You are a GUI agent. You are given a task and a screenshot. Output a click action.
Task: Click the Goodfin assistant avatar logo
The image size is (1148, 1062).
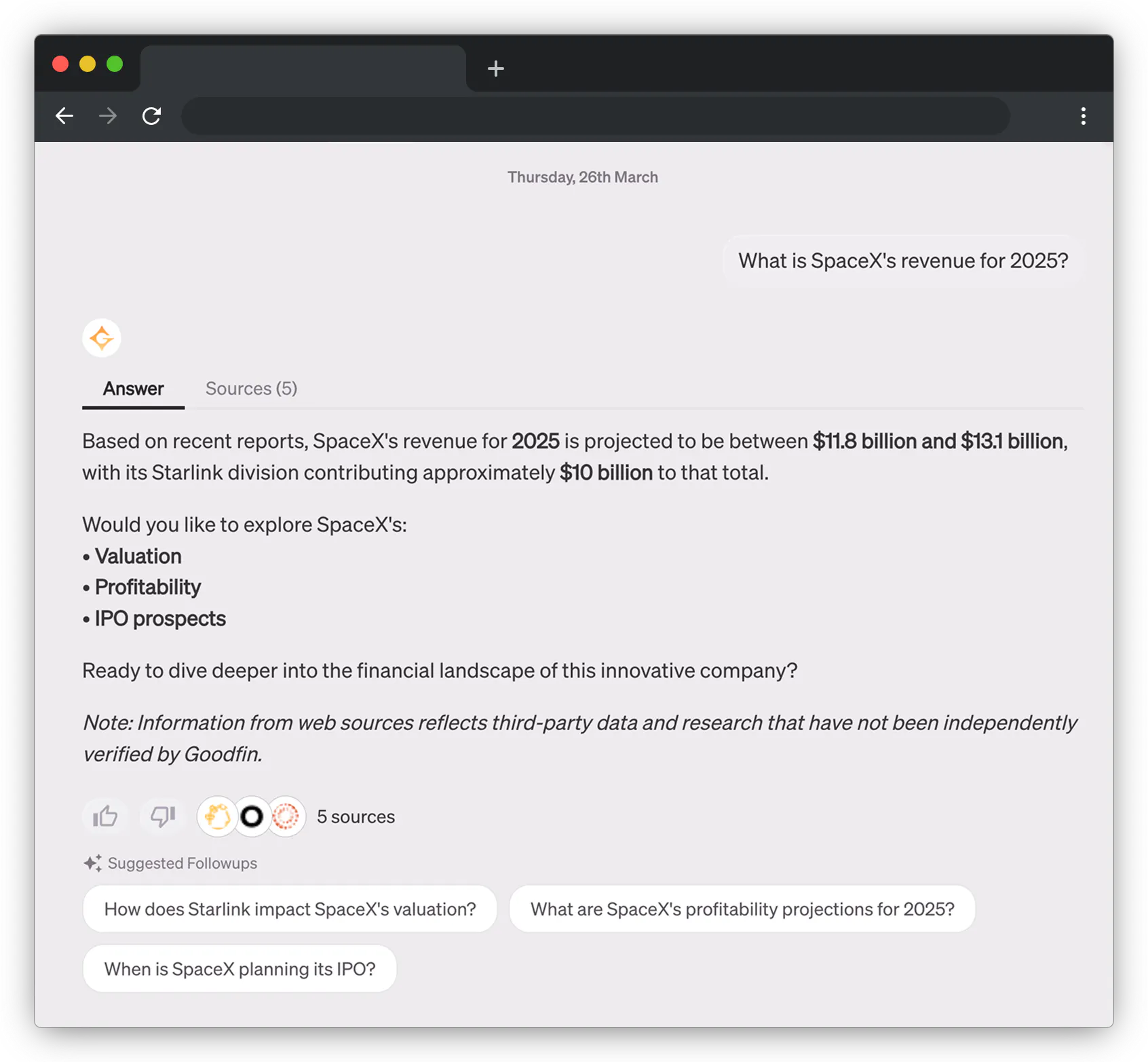(x=102, y=338)
